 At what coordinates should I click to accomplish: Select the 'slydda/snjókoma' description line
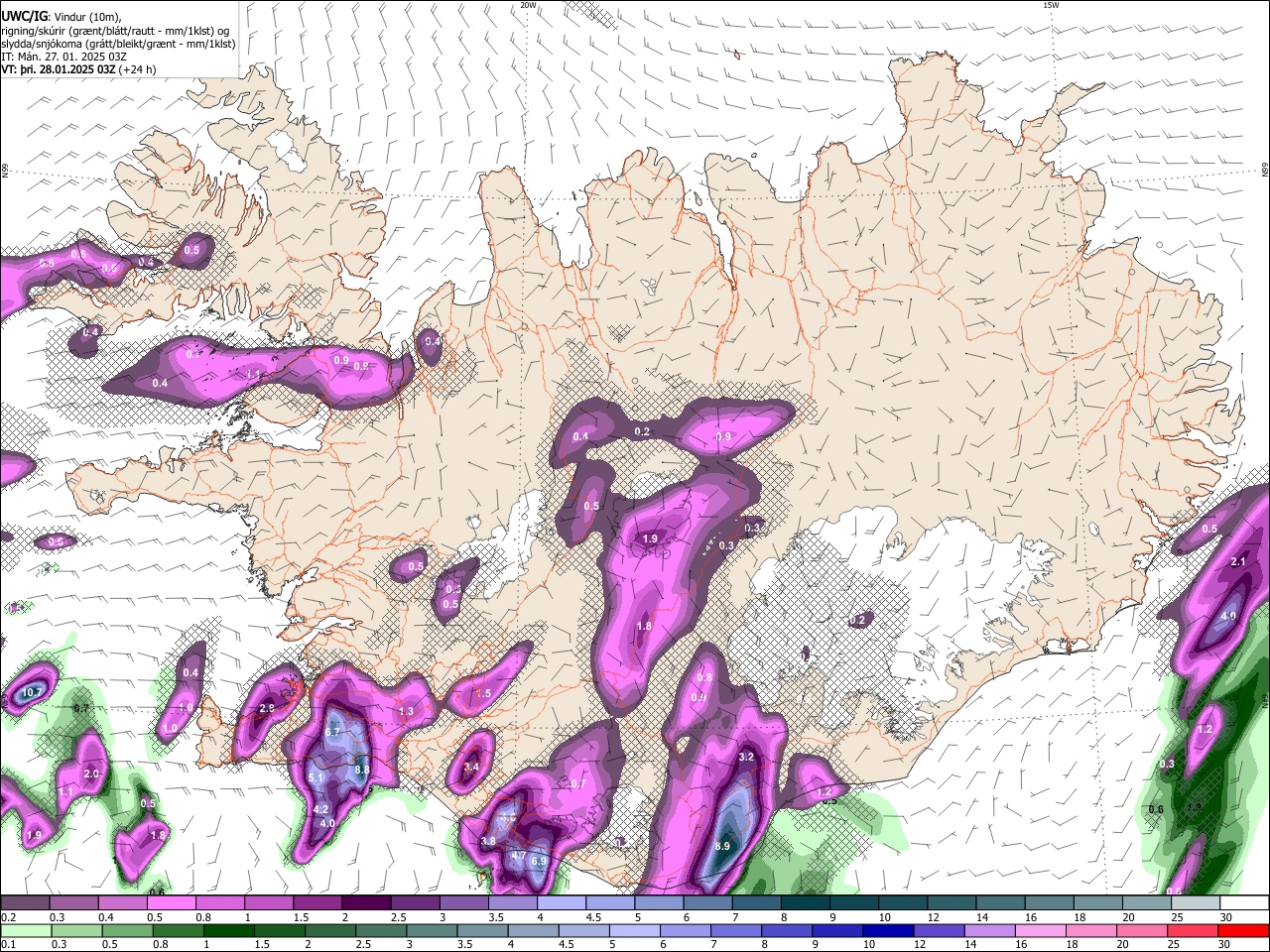[118, 45]
